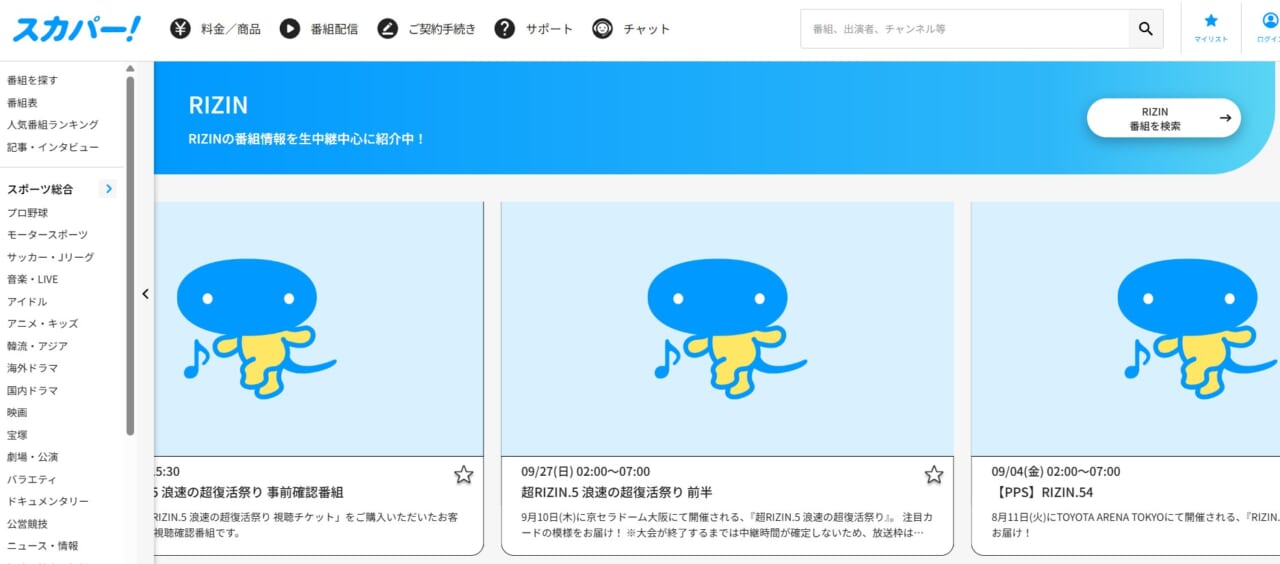Click RIZIN banner heading
1280x564 pixels.
coord(218,105)
